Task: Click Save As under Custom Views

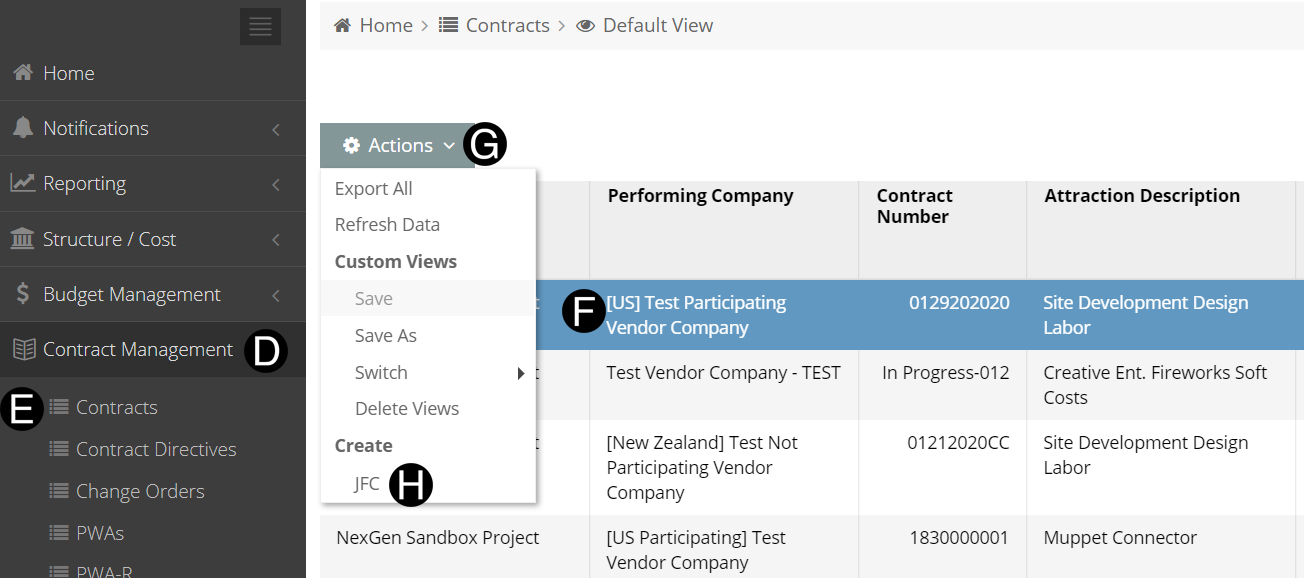Action: click(386, 336)
